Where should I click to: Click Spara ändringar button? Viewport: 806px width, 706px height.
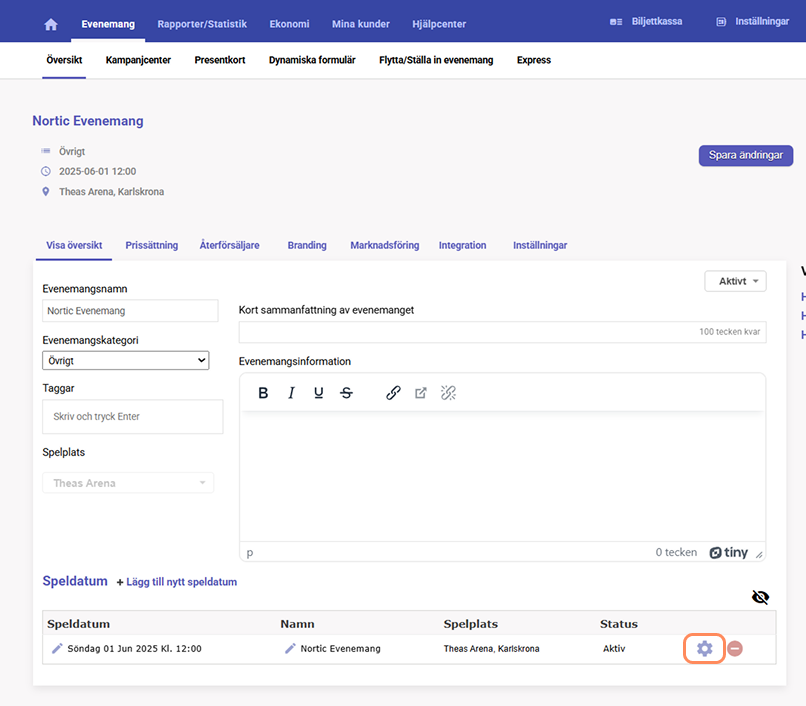[x=745, y=155]
